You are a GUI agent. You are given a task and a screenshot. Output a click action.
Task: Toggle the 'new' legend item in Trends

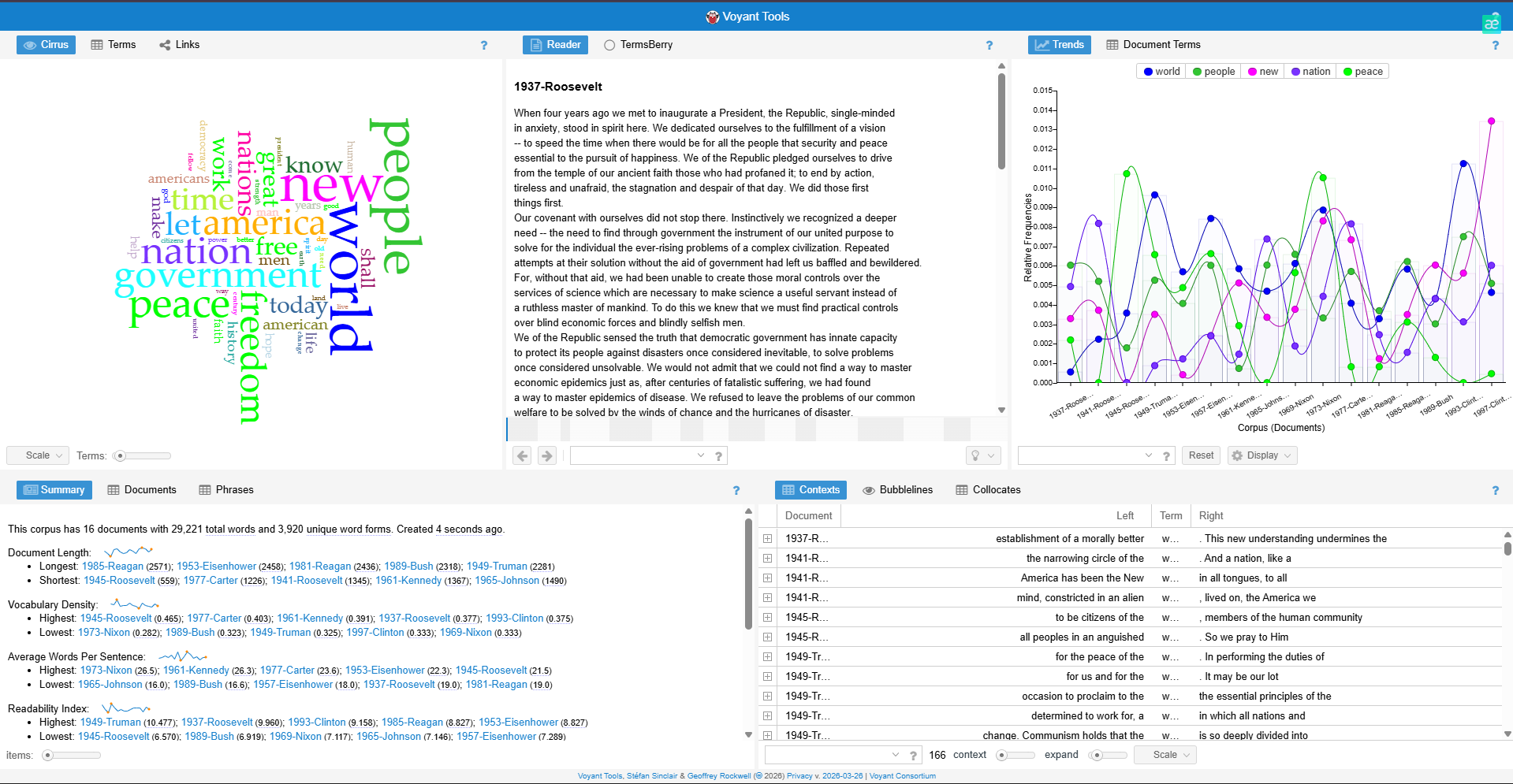[1262, 72]
